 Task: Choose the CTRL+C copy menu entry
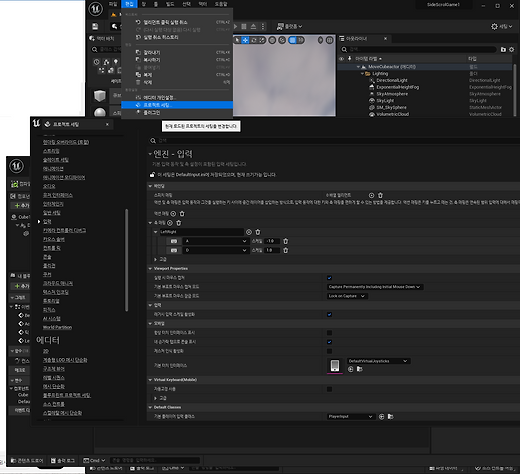177,60
